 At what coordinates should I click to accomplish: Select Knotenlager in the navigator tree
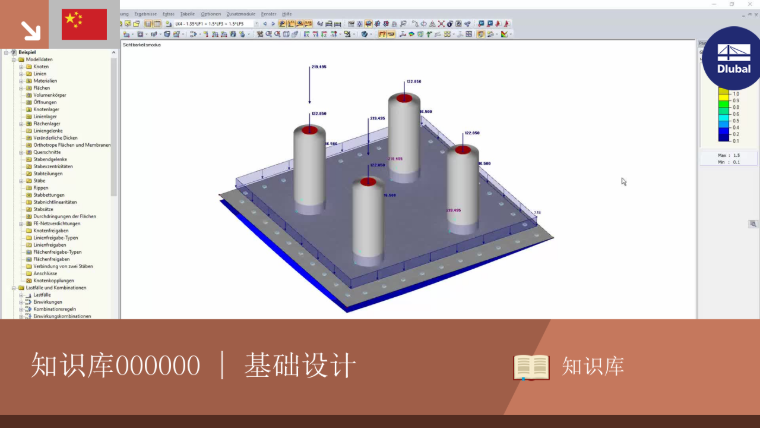[45, 110]
